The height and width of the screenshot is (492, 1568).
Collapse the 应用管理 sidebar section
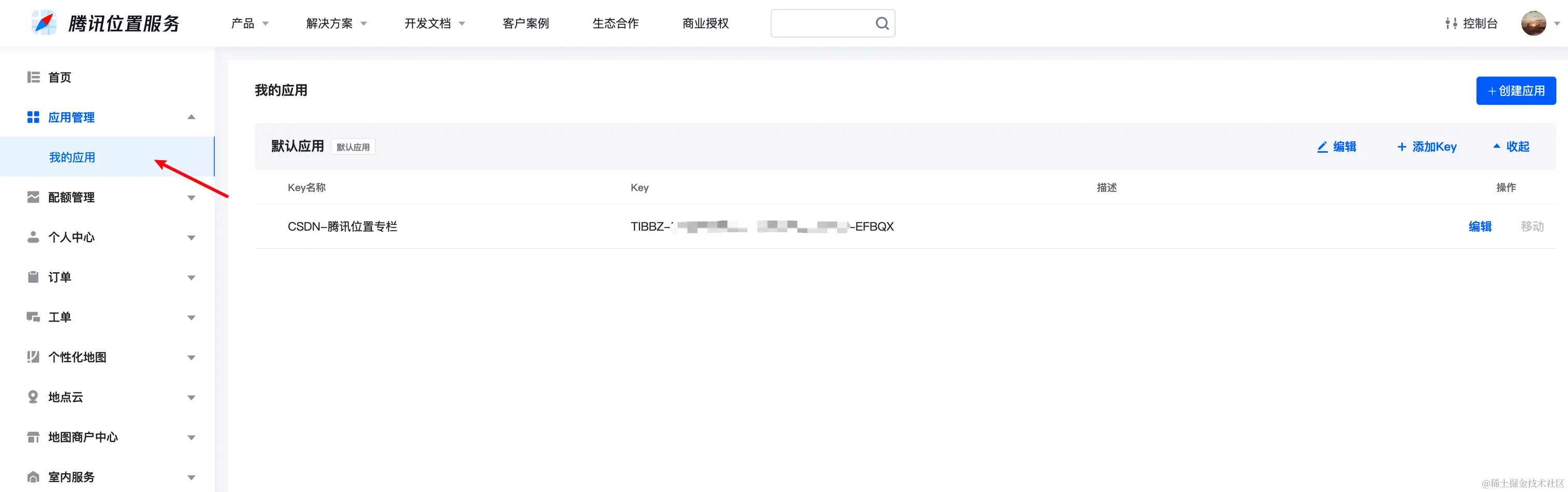point(191,116)
